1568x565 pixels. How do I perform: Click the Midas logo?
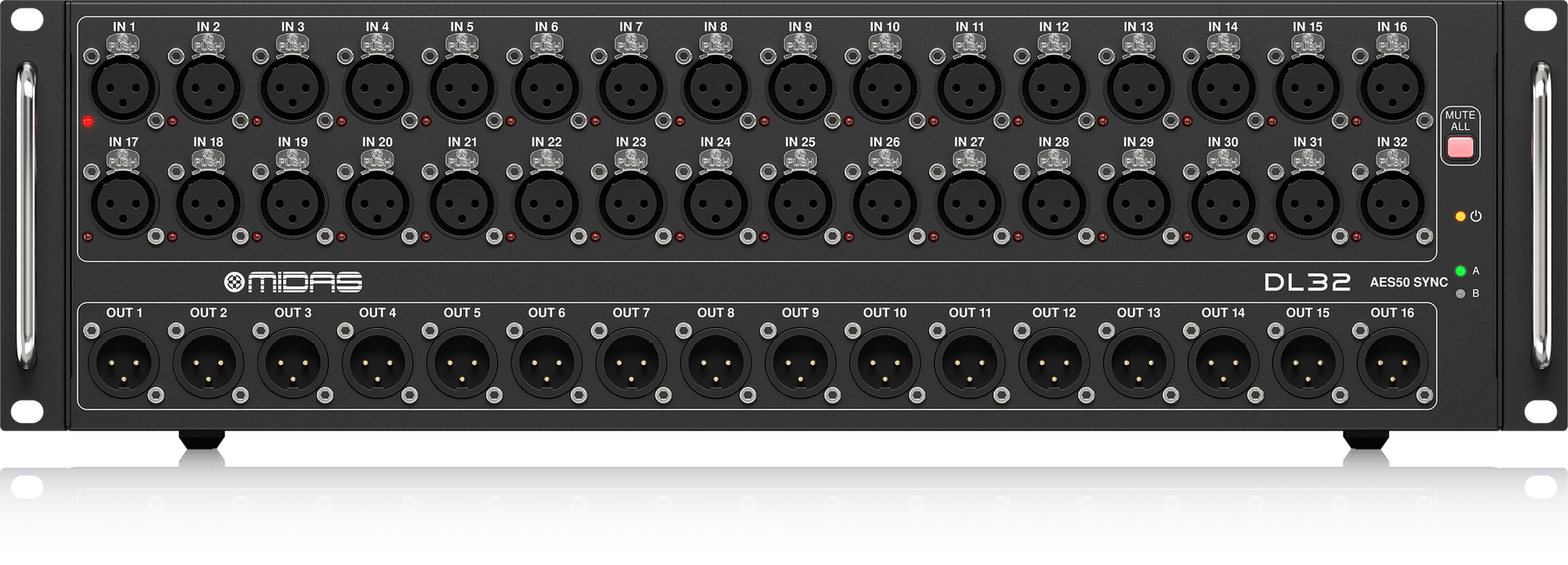pyautogui.click(x=293, y=281)
